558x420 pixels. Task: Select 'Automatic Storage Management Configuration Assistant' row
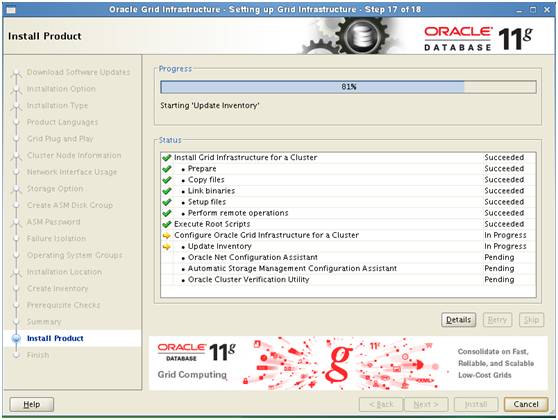point(348,268)
